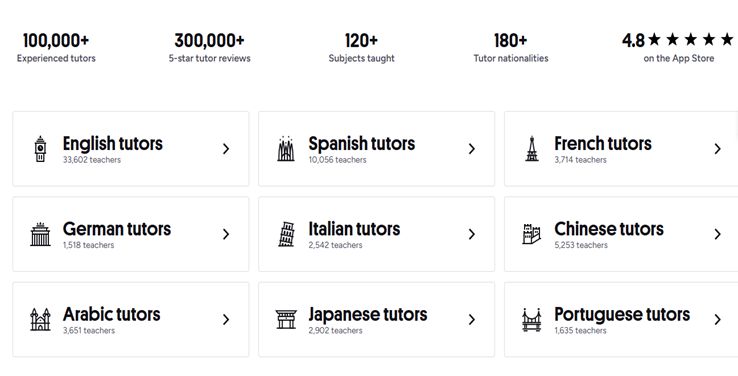Open the Spanish tutors chevron arrow
Image resolution: width=738 pixels, height=376 pixels.
click(472, 149)
